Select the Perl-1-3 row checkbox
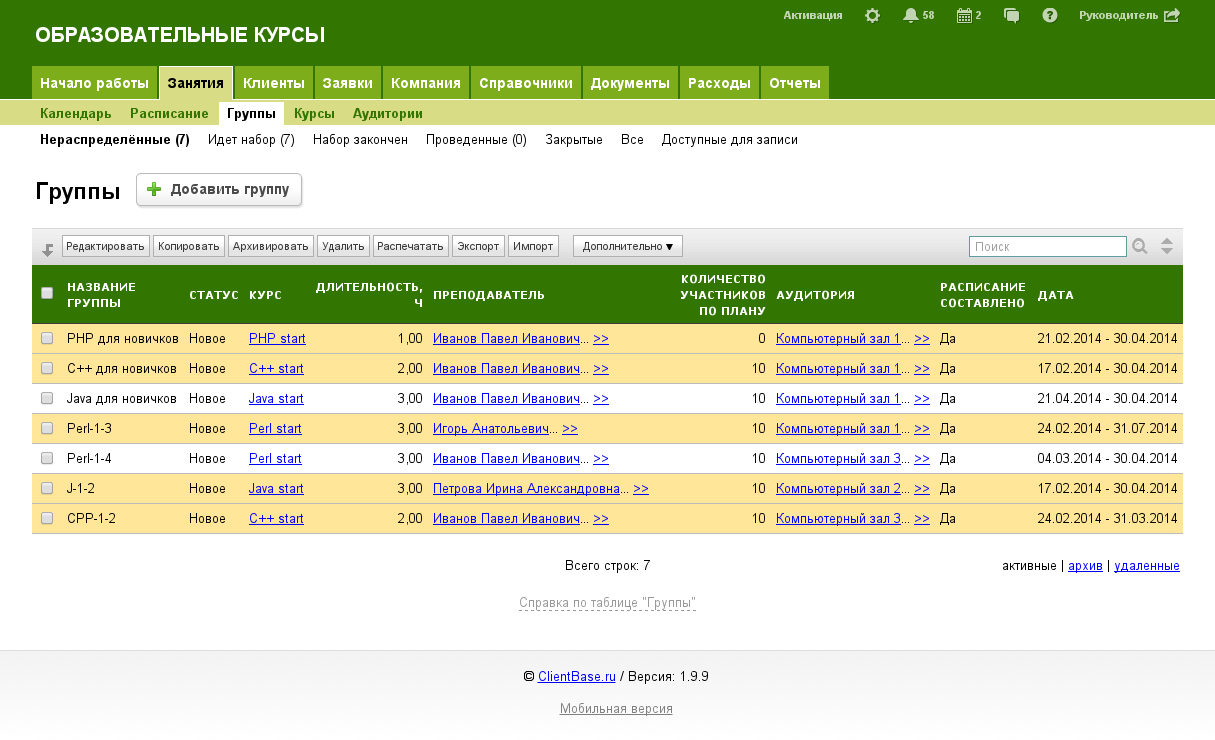The height and width of the screenshot is (740, 1215). 47,429
